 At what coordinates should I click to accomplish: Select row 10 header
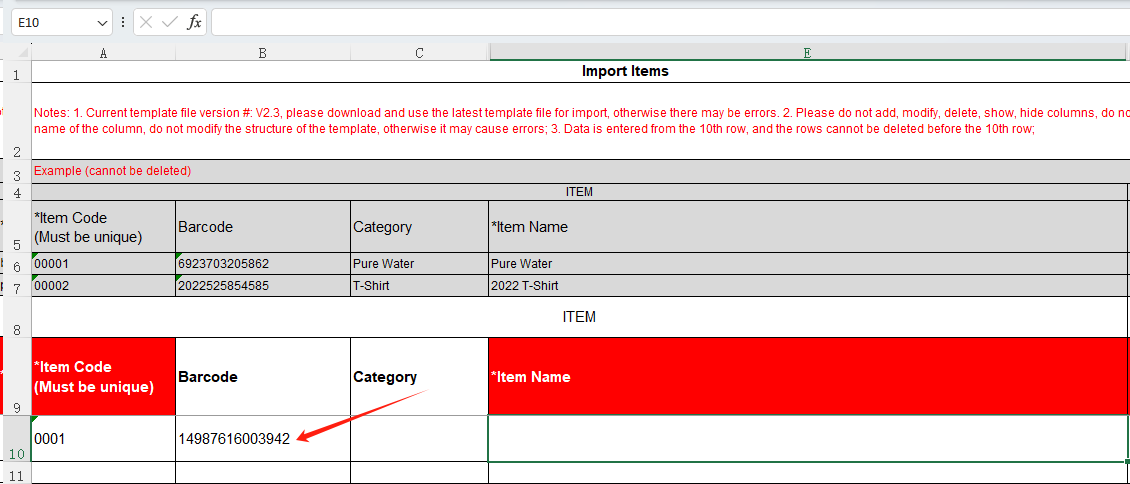[x=16, y=439]
